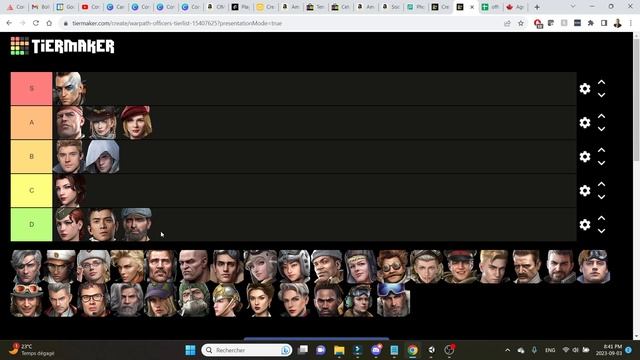
Task: Open browser side panel
Action: point(604,23)
